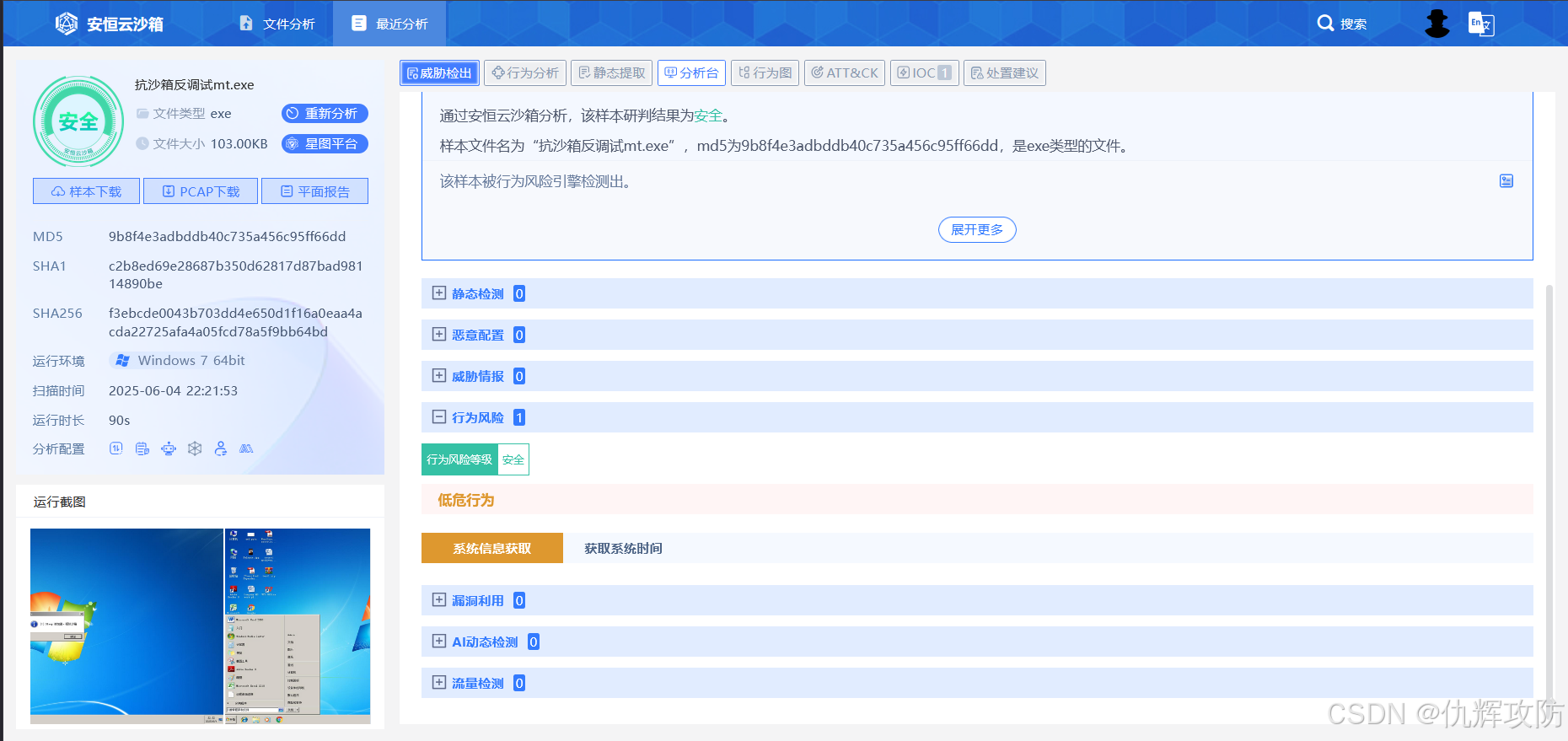Click the MD5 hash value
This screenshot has width=1568, height=741.
click(x=227, y=236)
